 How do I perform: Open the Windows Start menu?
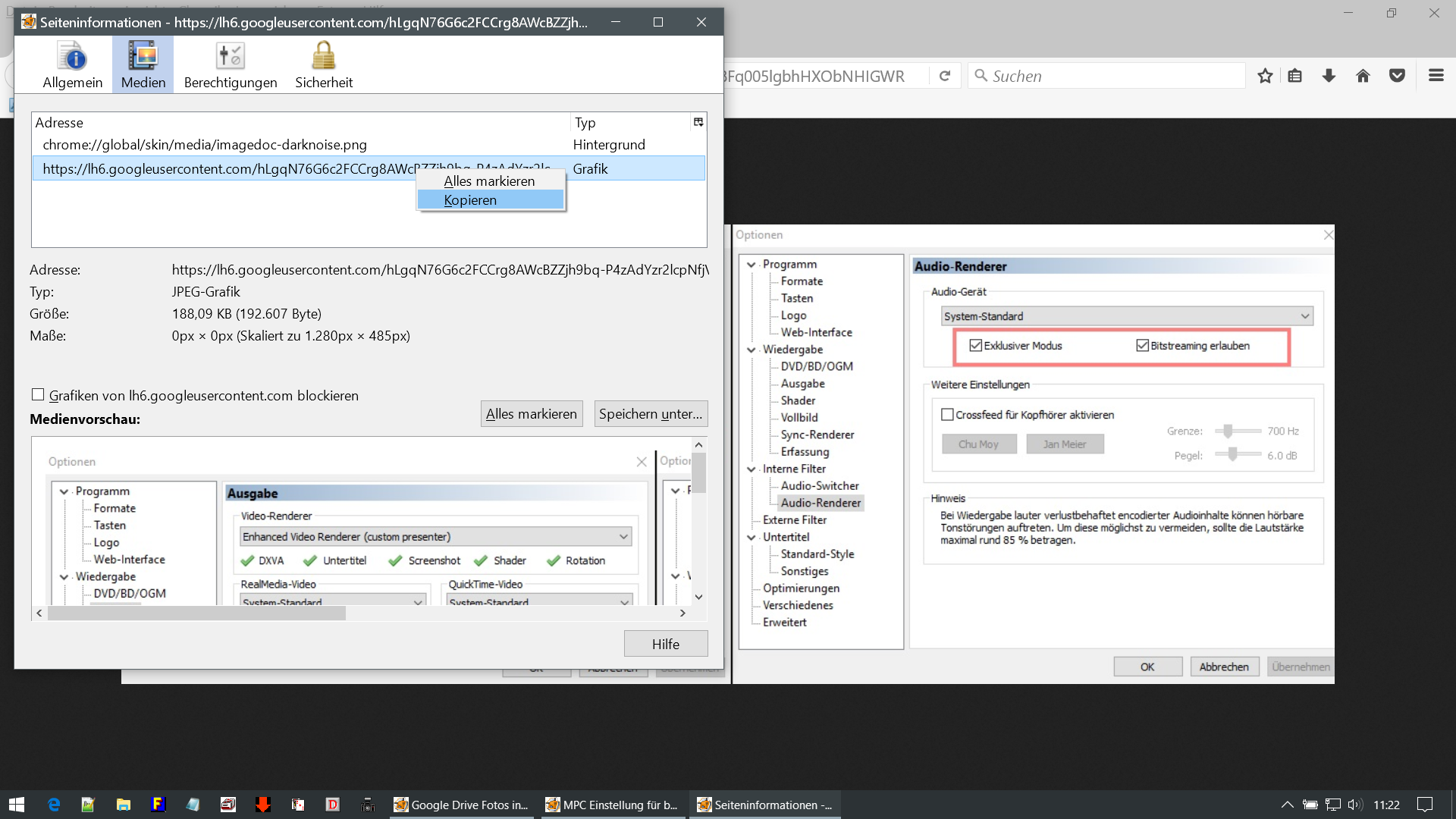pyautogui.click(x=17, y=805)
